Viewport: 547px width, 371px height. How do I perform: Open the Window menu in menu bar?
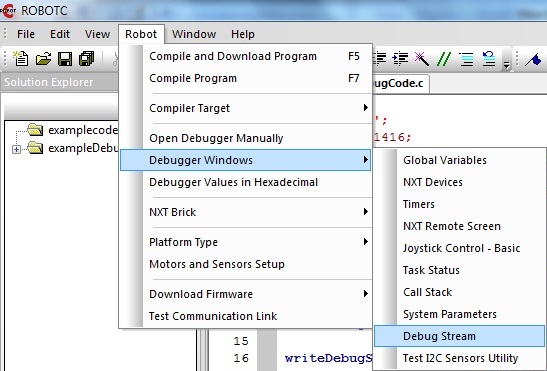pyautogui.click(x=194, y=34)
